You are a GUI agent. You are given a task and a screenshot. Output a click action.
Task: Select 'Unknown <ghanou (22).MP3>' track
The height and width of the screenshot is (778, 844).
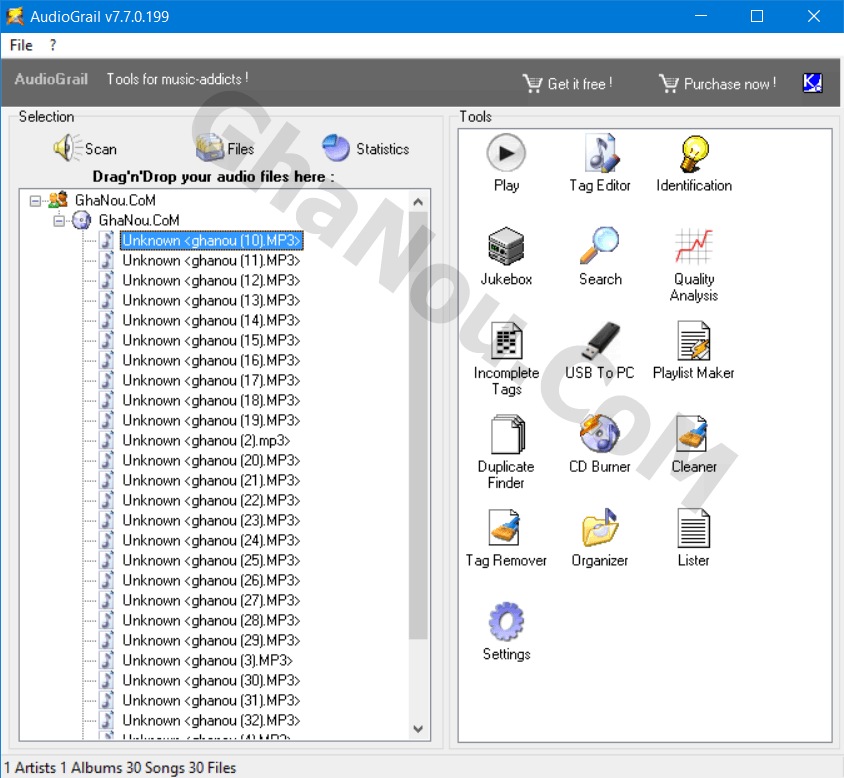coord(211,500)
